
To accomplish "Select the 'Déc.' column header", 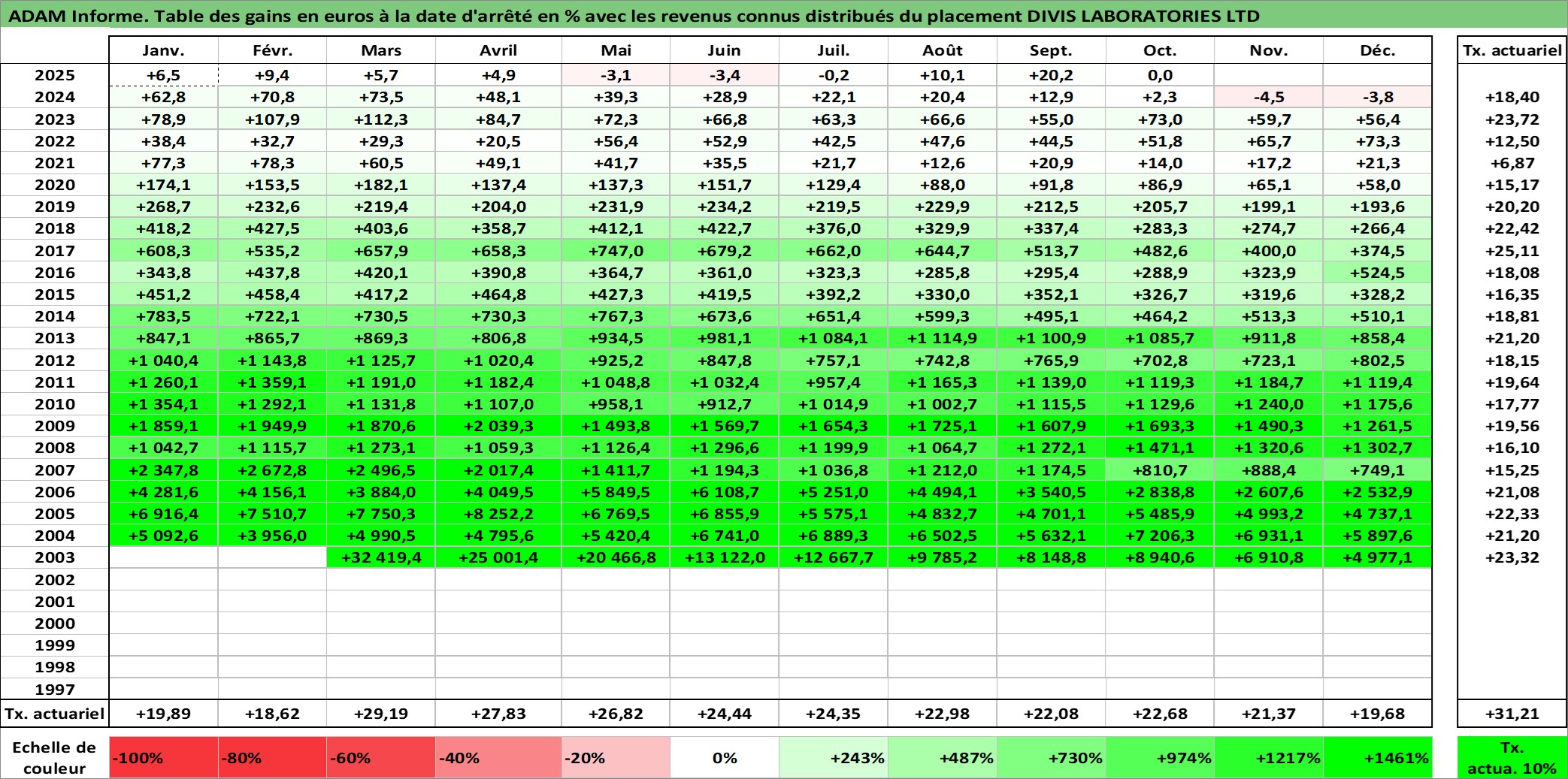I will click(x=1378, y=50).
